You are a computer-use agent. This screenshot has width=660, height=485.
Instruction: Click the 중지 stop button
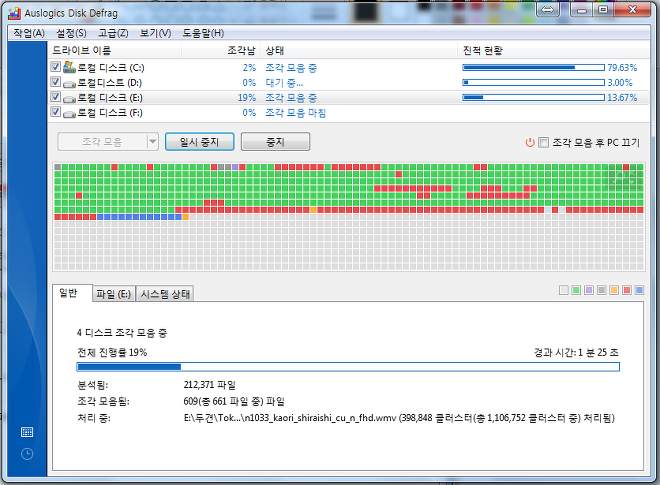[275, 142]
